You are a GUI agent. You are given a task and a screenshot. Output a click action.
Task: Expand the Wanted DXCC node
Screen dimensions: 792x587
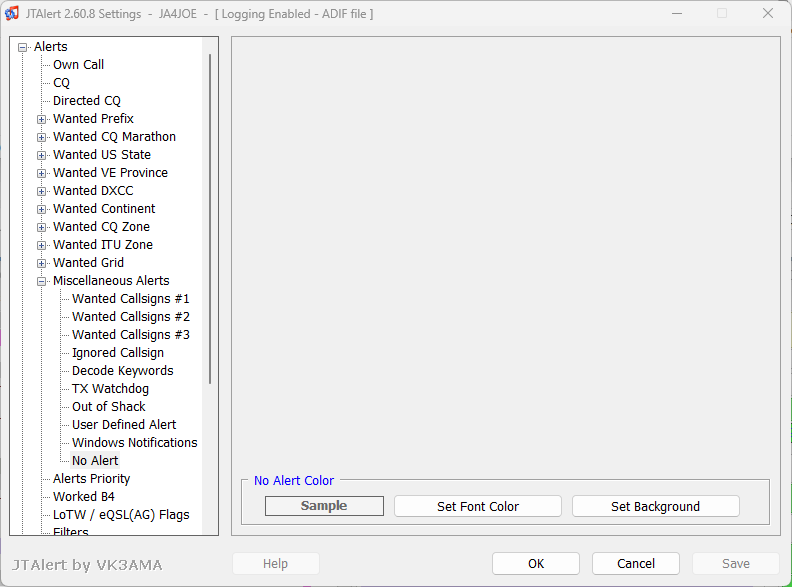[41, 191]
